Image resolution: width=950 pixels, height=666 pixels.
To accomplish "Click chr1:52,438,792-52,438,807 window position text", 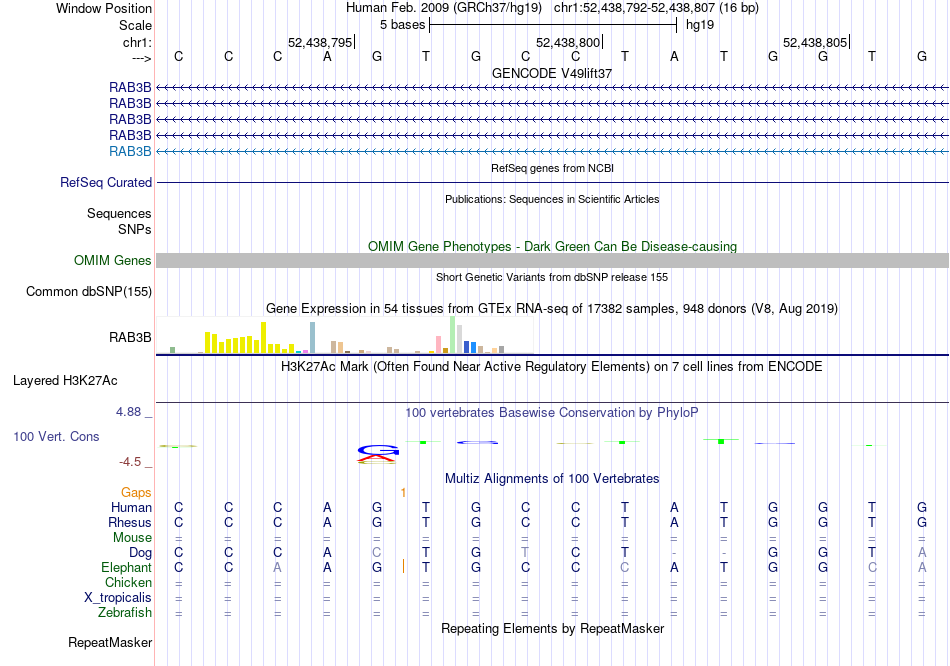I will [656, 8].
